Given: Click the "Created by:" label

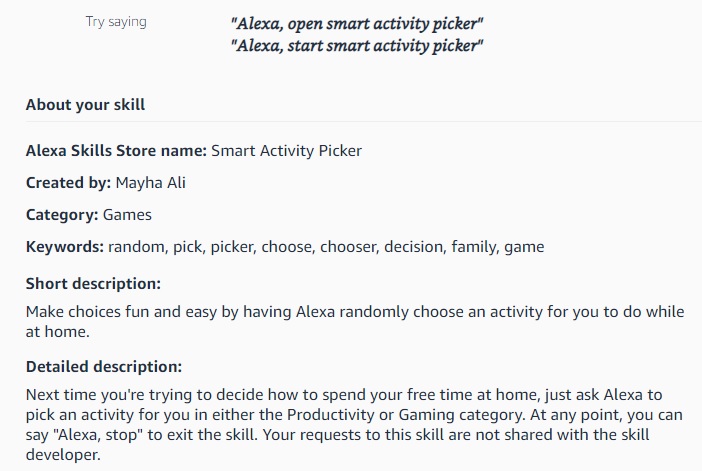Looking at the screenshot, I should [68, 183].
